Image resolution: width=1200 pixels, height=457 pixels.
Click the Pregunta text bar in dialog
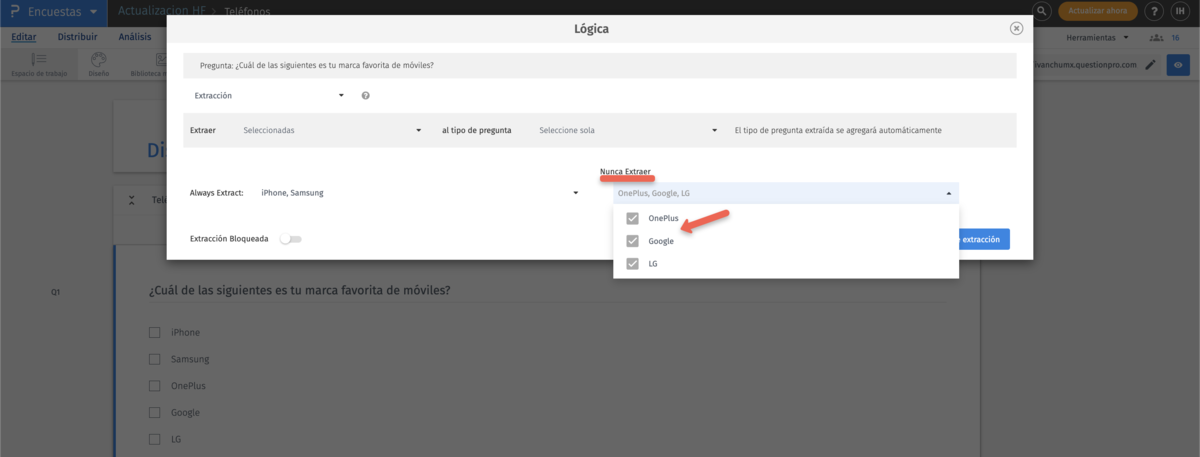(600, 66)
